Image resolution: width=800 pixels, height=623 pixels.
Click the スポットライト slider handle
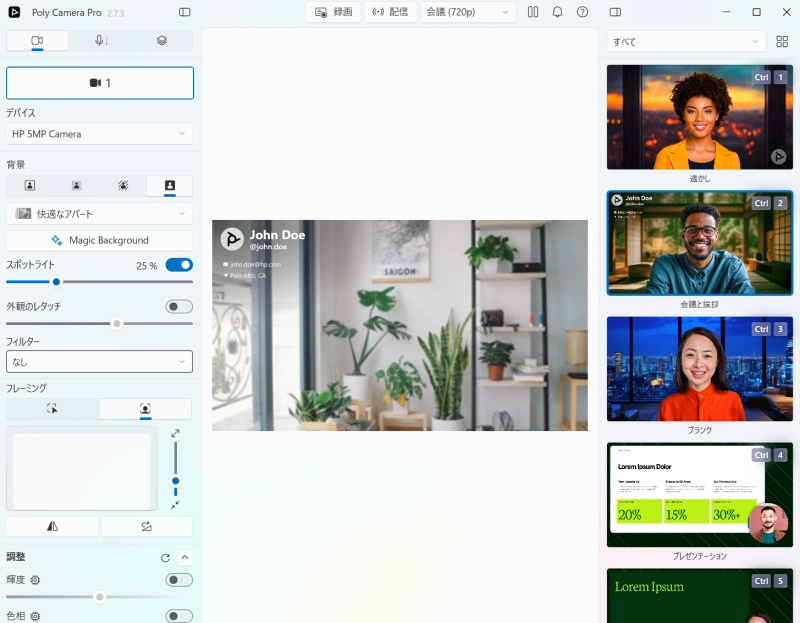(x=56, y=282)
